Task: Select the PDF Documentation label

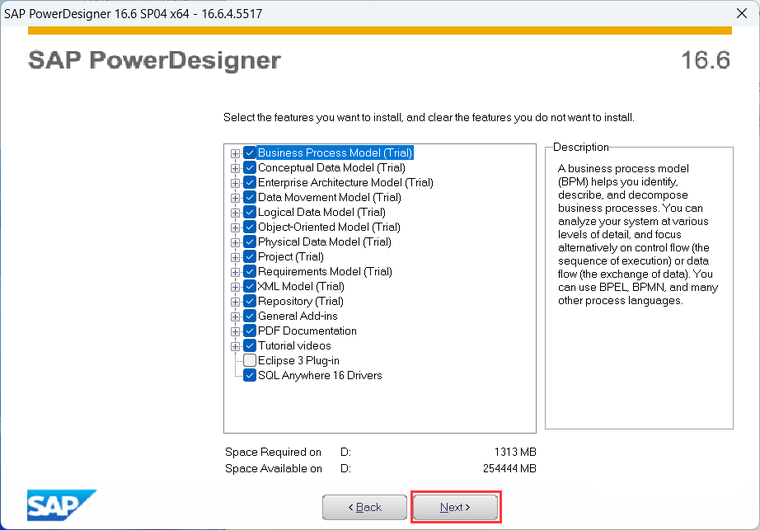Action: [307, 331]
